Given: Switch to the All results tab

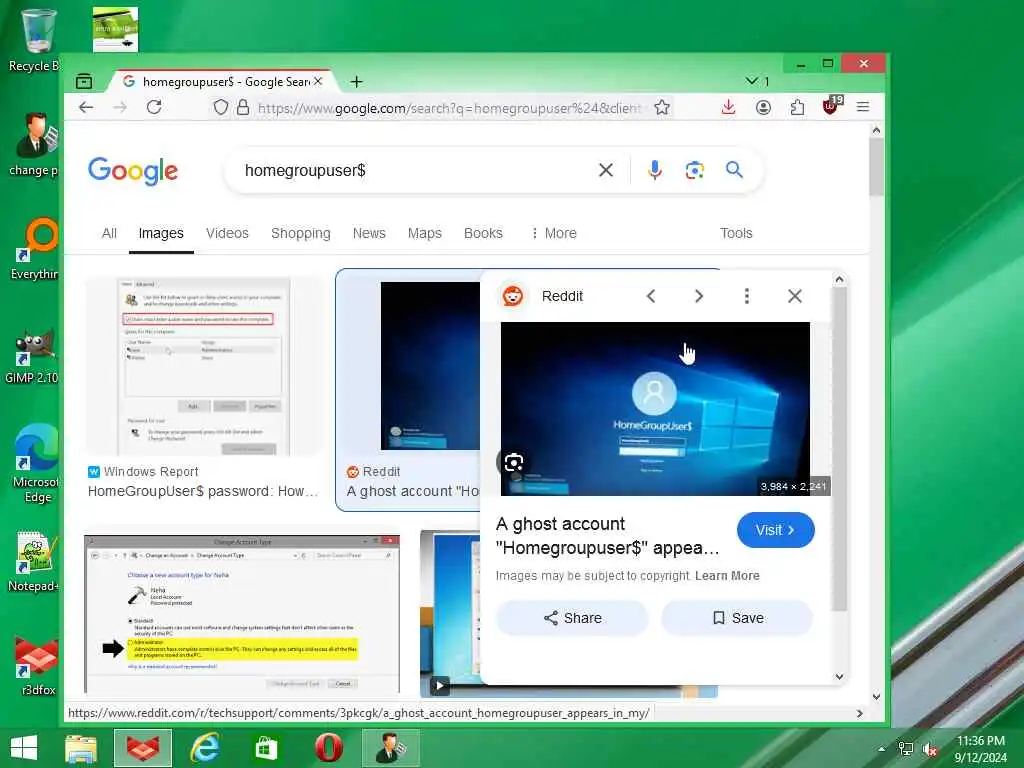Looking at the screenshot, I should coord(109,233).
